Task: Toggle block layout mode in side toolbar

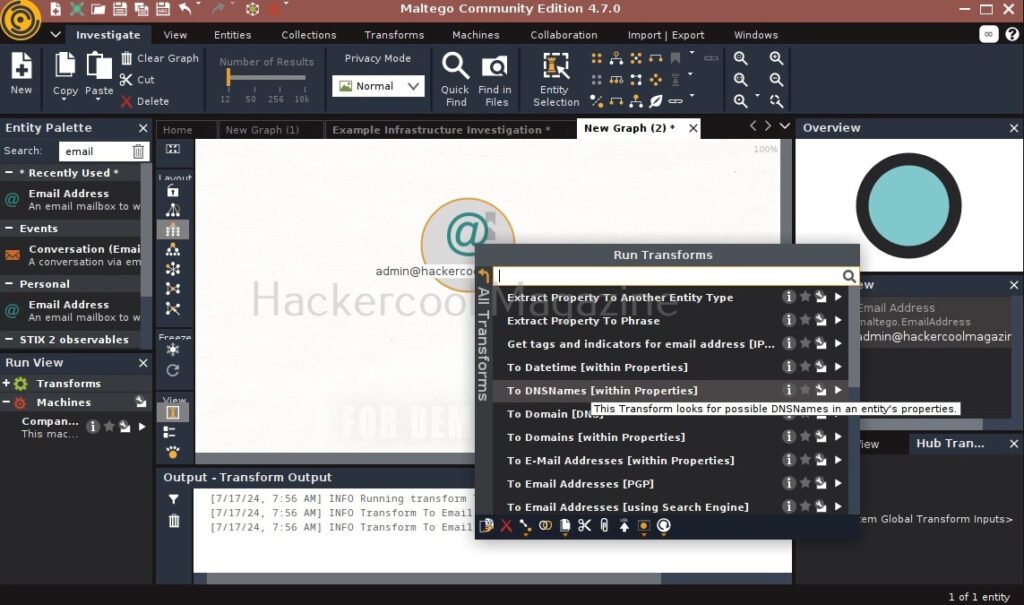Action: [x=172, y=230]
